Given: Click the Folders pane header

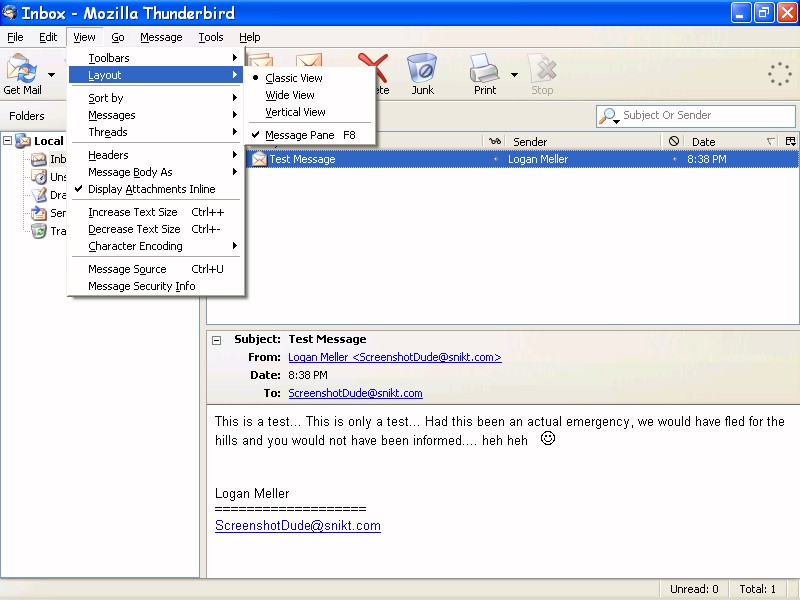Looking at the screenshot, I should pos(27,116).
